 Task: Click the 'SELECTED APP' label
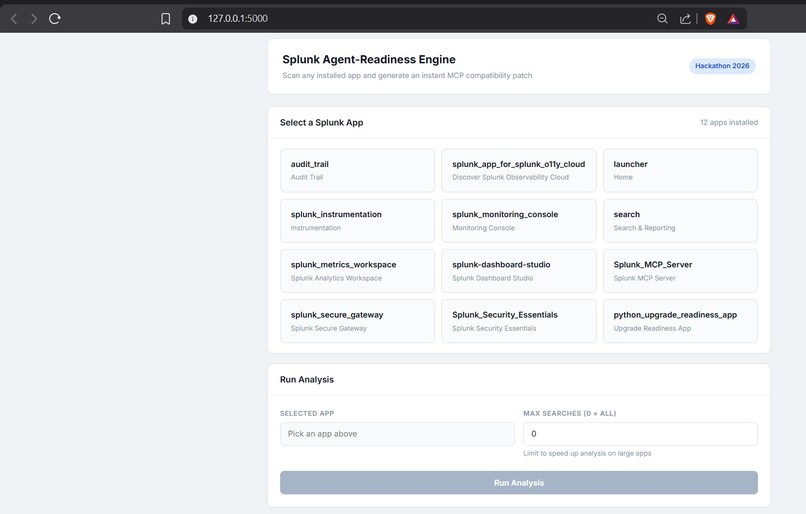tap(307, 413)
